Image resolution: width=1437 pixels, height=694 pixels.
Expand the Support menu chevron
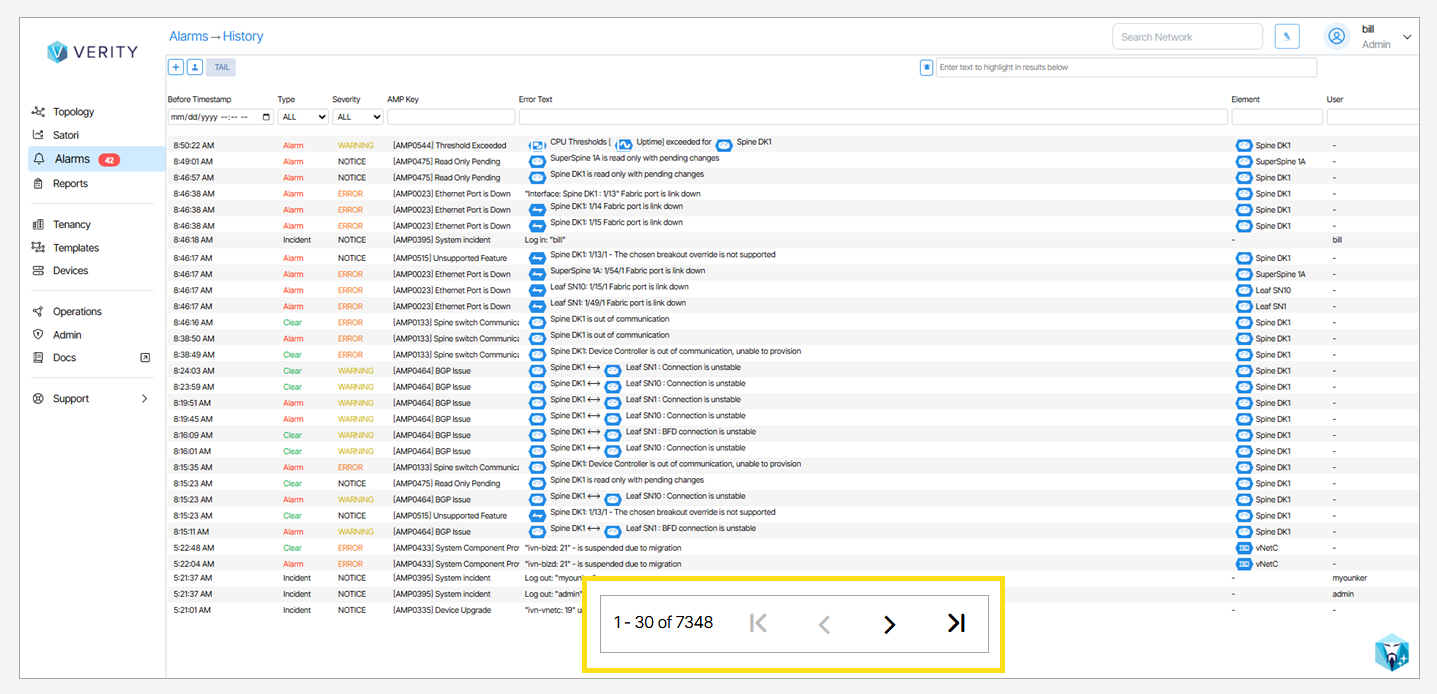point(144,399)
